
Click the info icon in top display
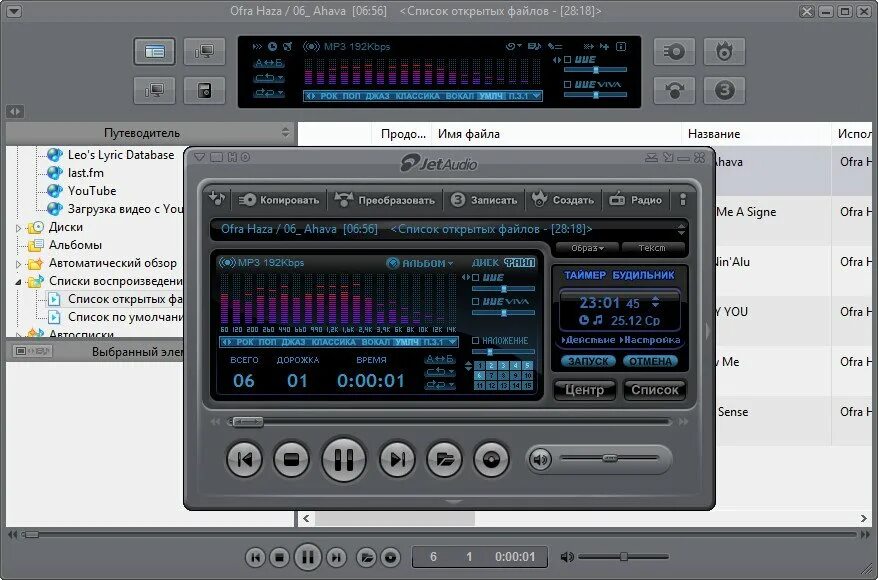tap(621, 46)
